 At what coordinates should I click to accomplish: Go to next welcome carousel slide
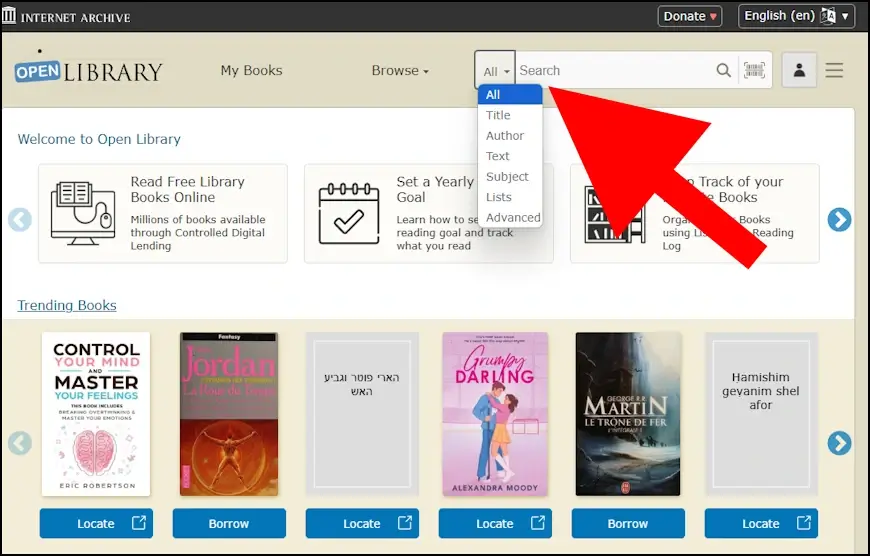tap(839, 220)
